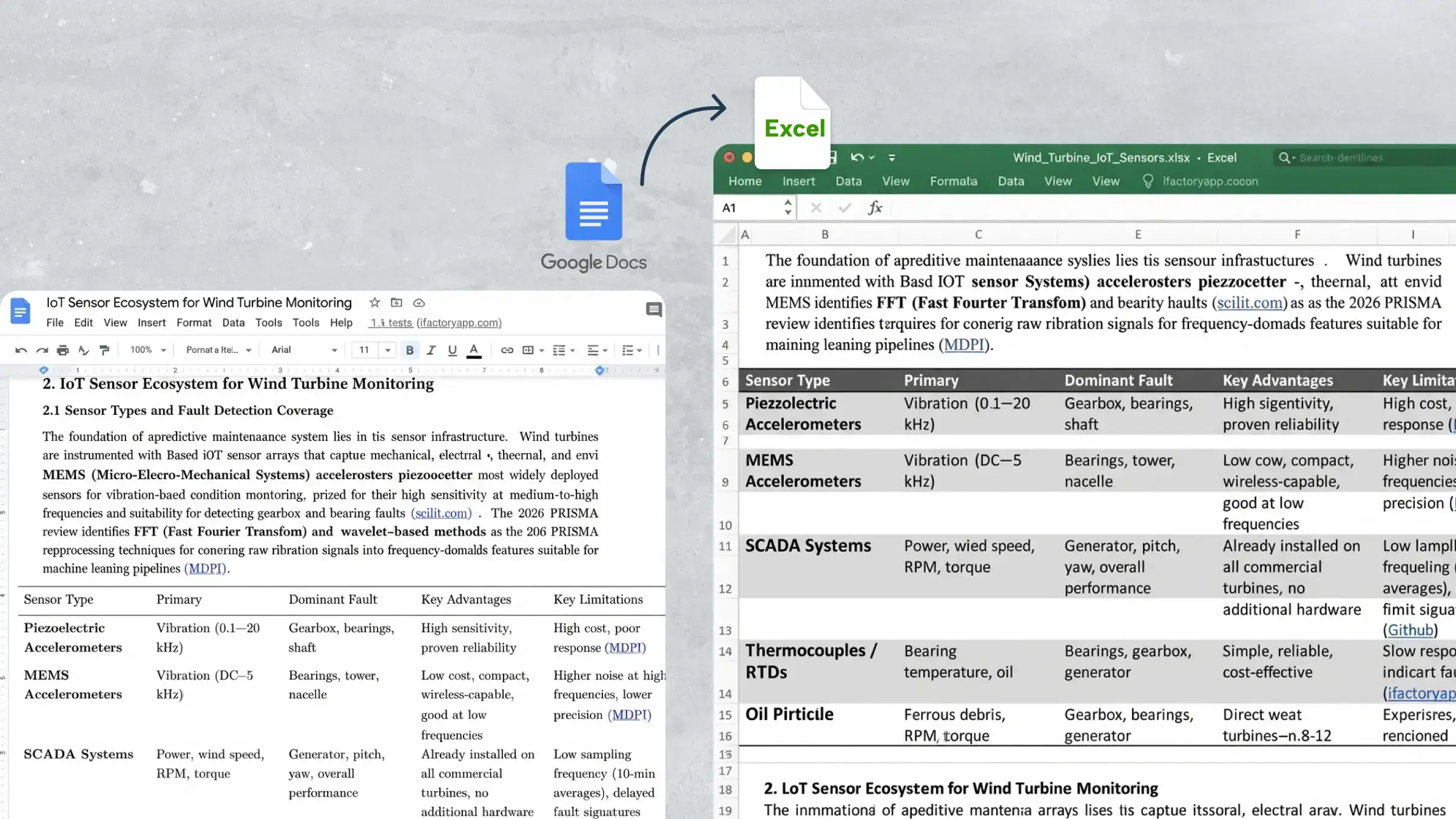
Task: Open the MDPI link after 'machine leaning pipelines'
Action: pos(205,568)
